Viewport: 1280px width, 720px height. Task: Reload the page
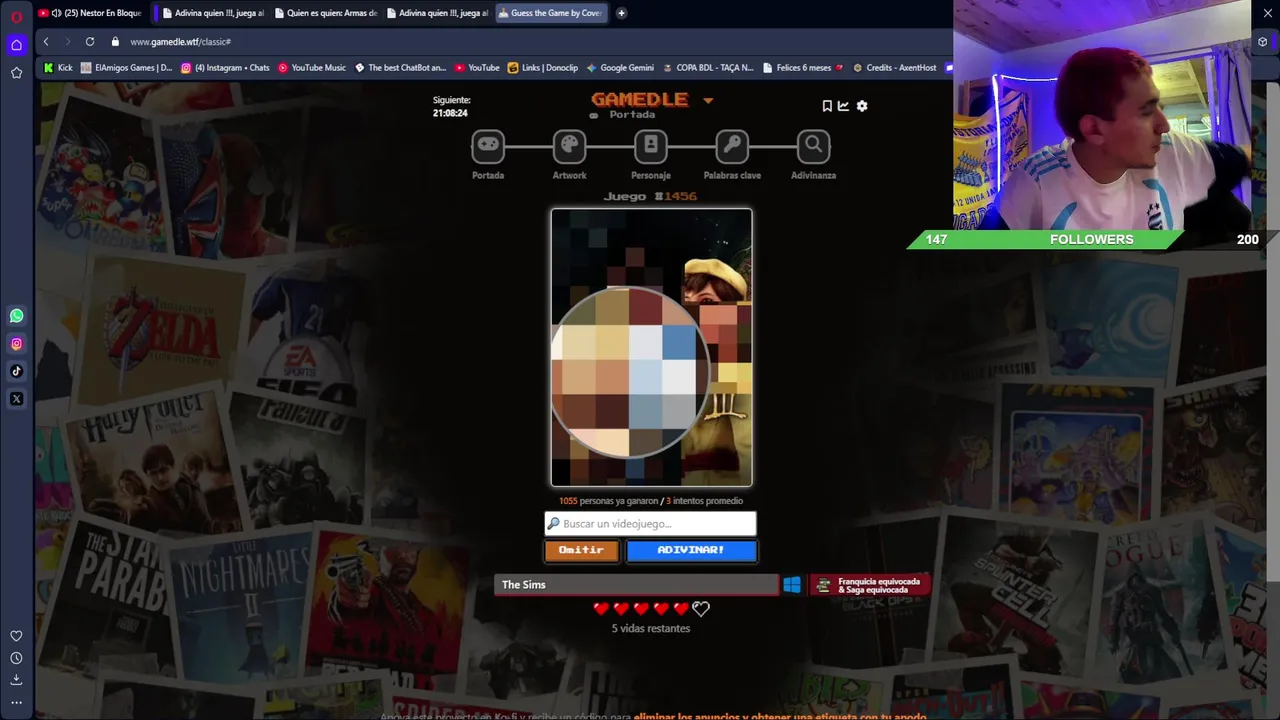(x=90, y=41)
